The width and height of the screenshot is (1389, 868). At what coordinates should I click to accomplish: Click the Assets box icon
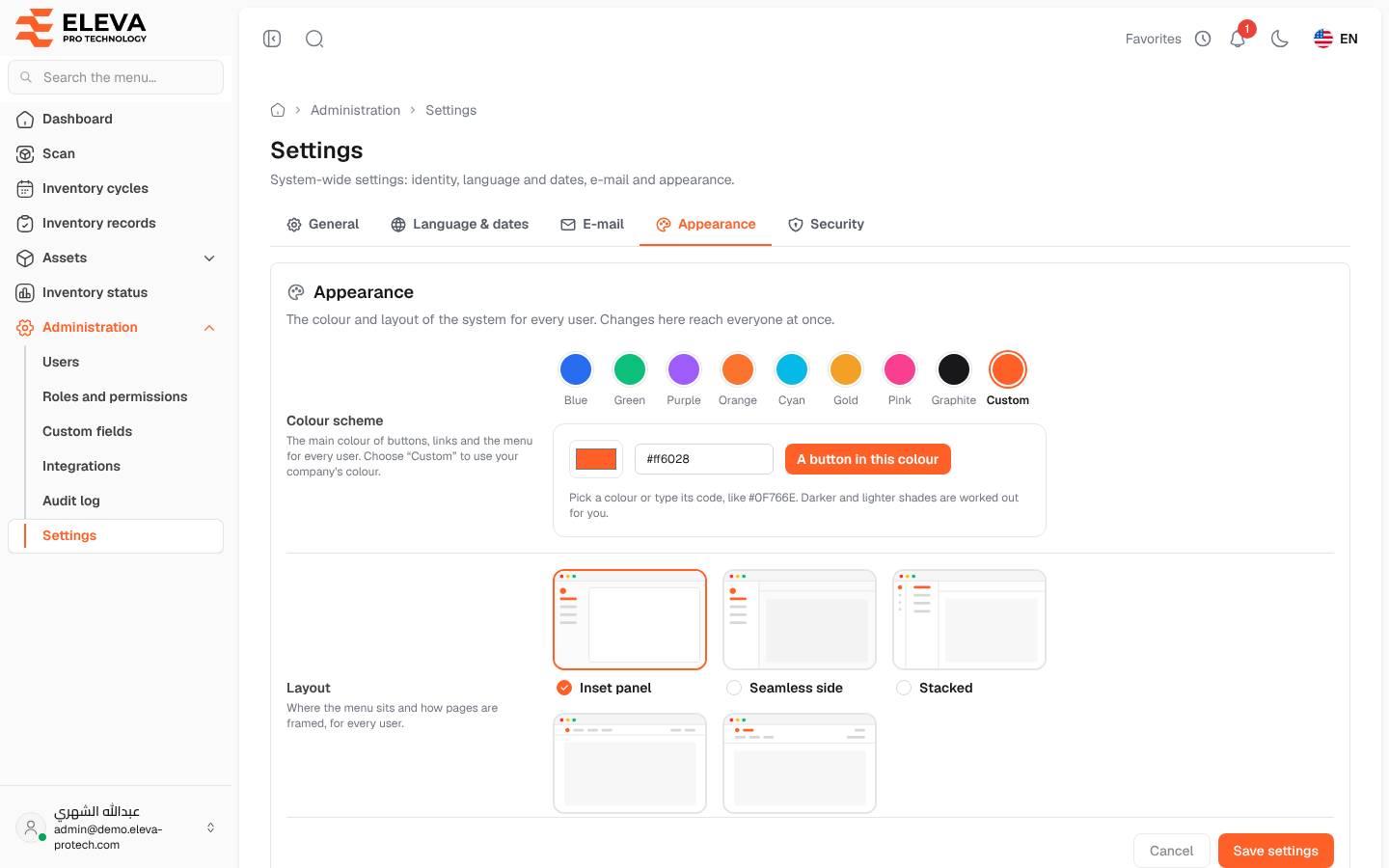[25, 258]
